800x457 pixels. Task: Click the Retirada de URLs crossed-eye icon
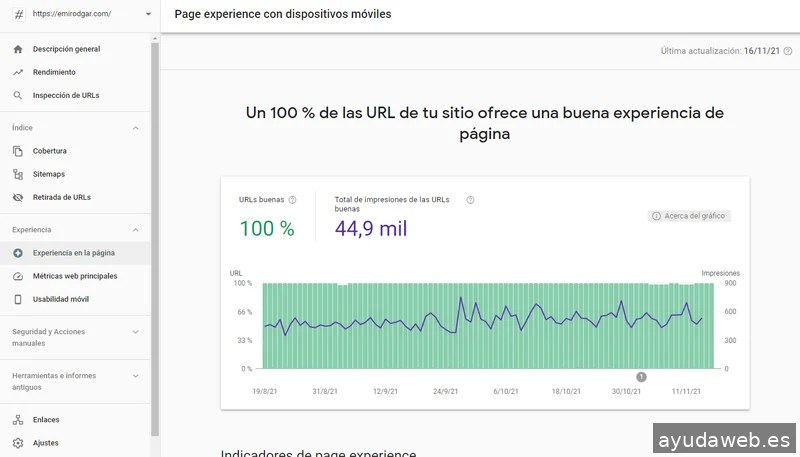point(18,198)
